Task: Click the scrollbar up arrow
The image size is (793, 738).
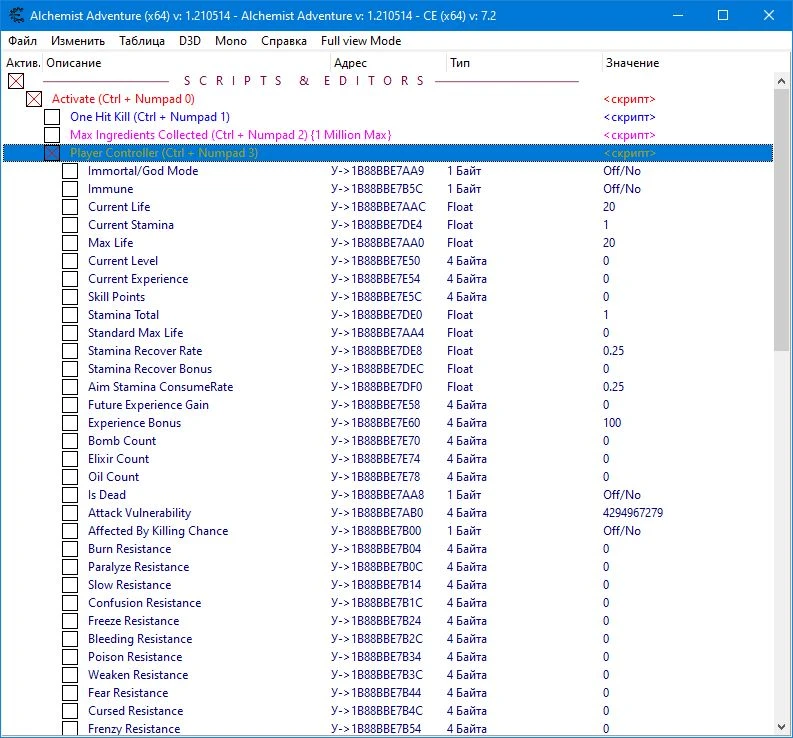Action: pyautogui.click(x=782, y=80)
